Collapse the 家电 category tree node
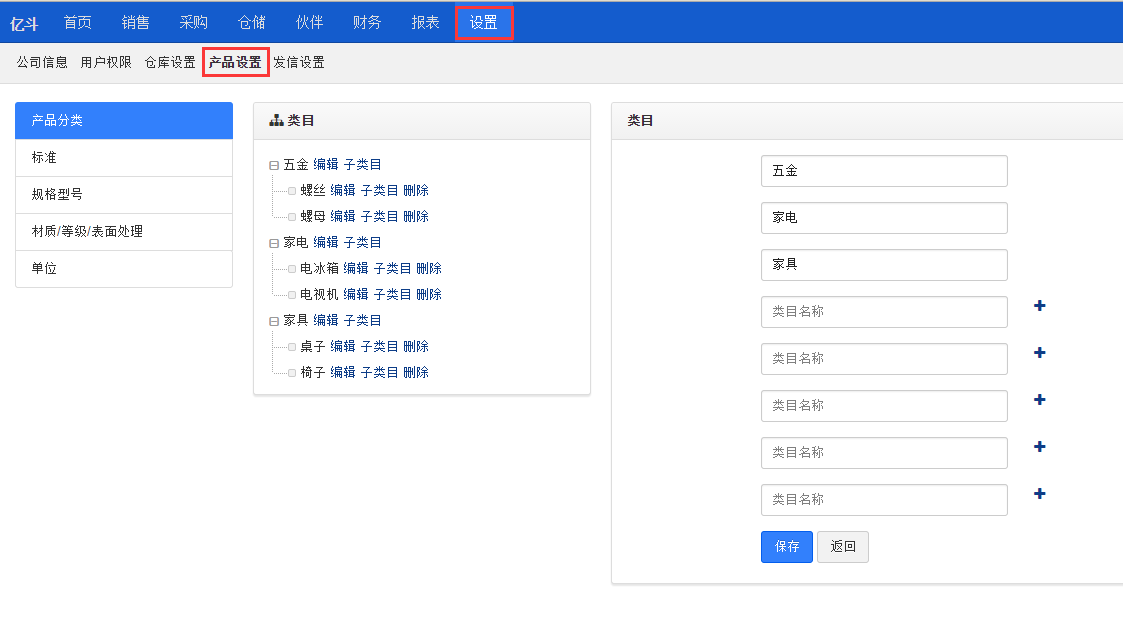 click(274, 243)
